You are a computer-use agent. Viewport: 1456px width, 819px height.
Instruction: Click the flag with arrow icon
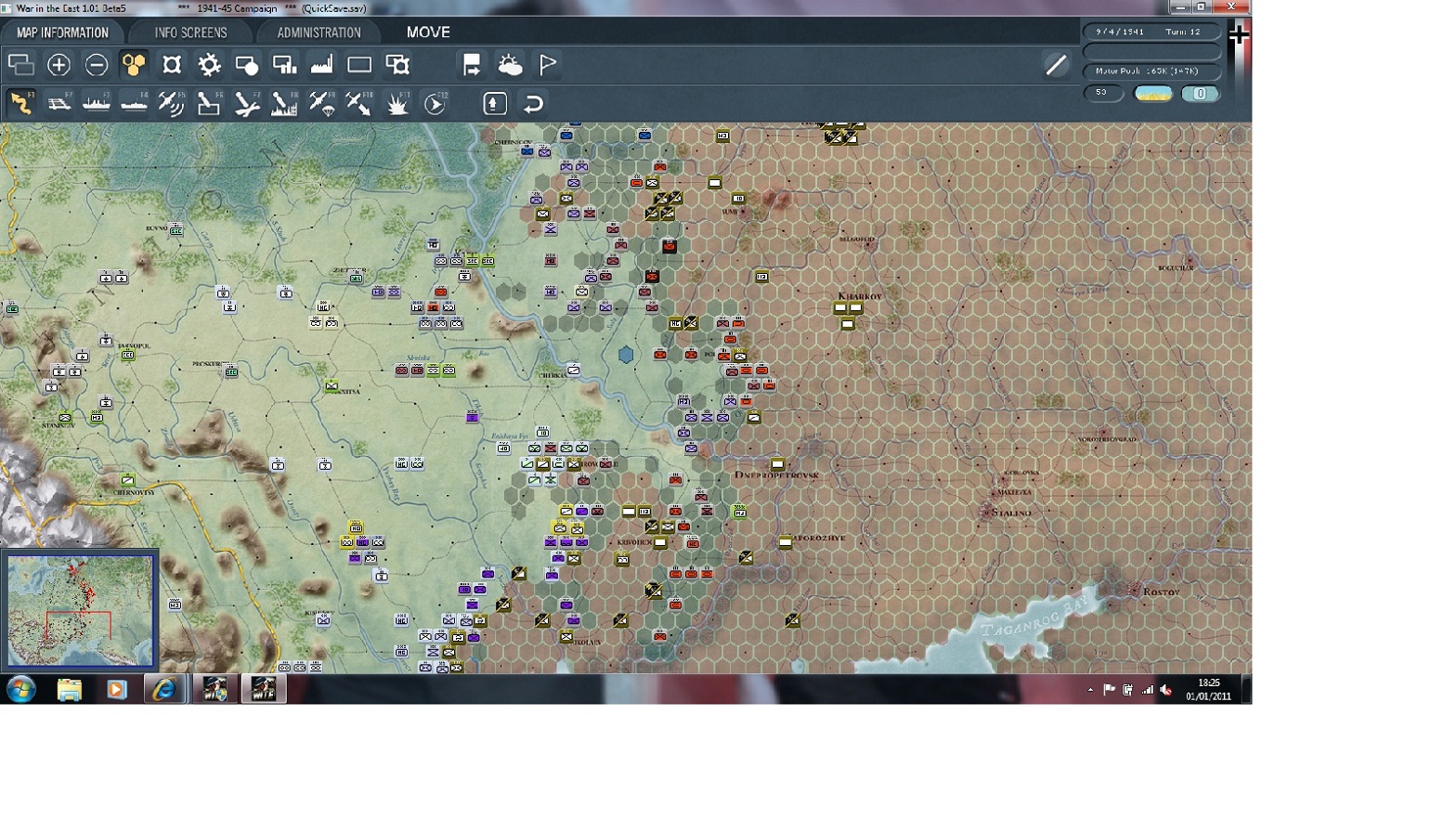(472, 65)
